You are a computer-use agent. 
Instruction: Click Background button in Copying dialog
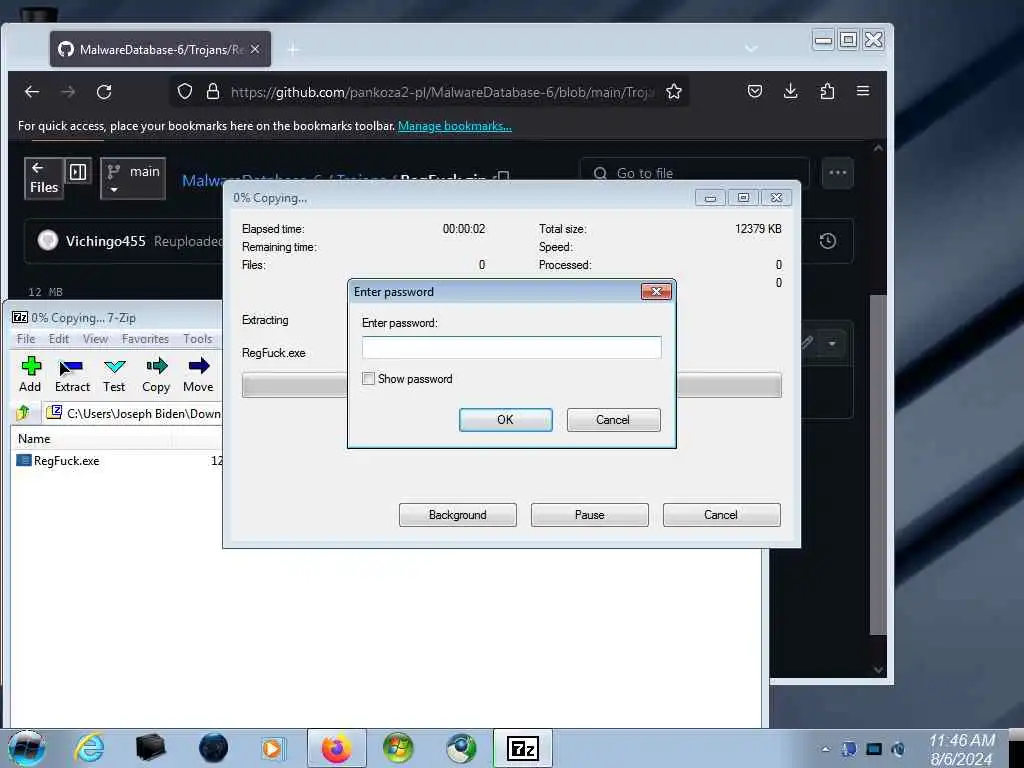point(458,515)
